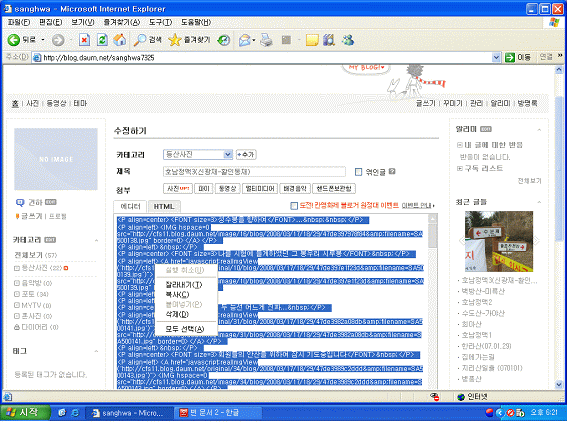Click the Windows flag logo icon
The width and height of the screenshot is (567, 425).
coord(554,22)
